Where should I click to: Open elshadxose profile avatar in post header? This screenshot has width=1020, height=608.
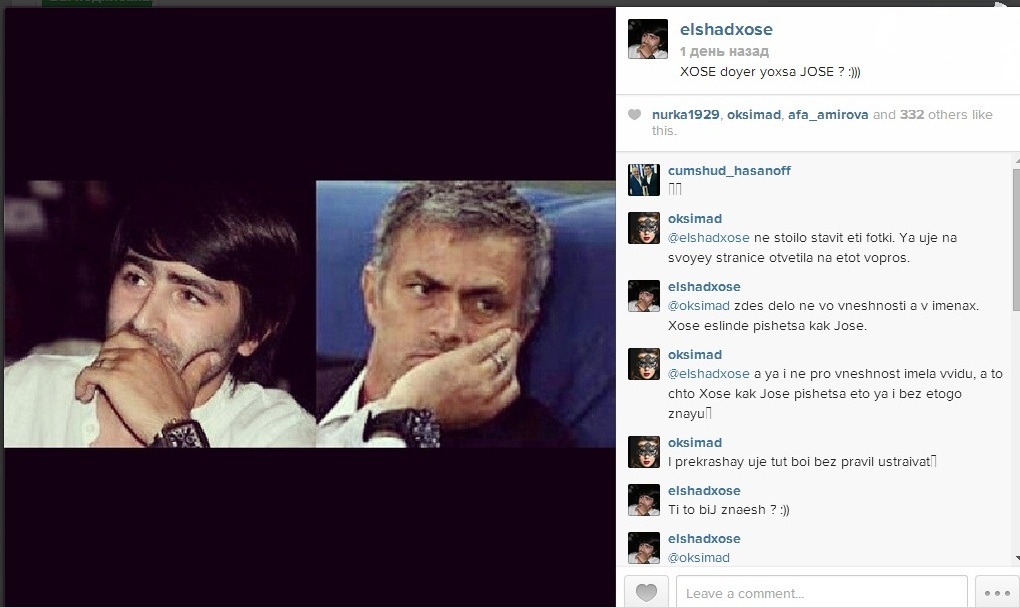pyautogui.click(x=648, y=39)
